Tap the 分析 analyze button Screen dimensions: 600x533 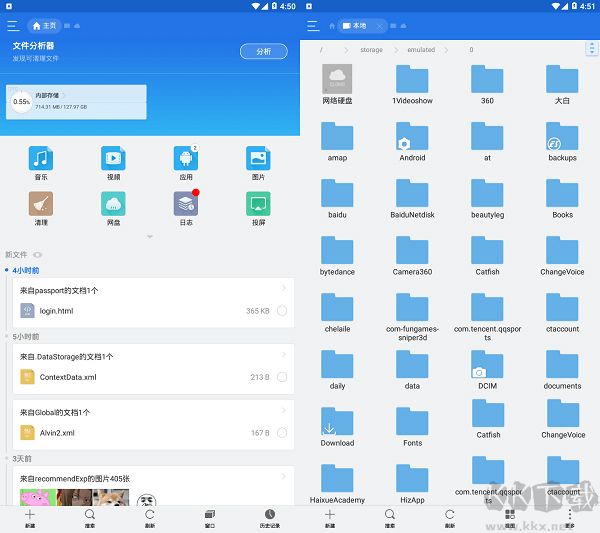pos(264,51)
